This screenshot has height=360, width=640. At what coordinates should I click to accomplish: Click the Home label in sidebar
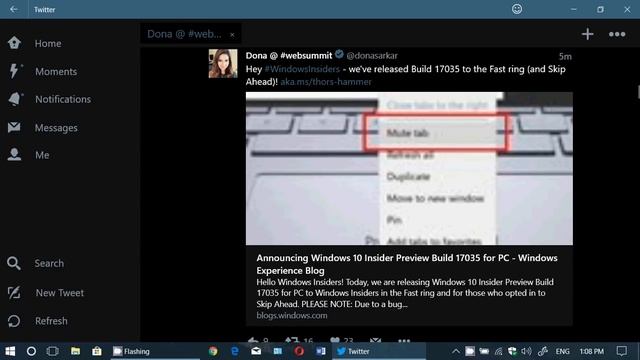click(x=48, y=43)
